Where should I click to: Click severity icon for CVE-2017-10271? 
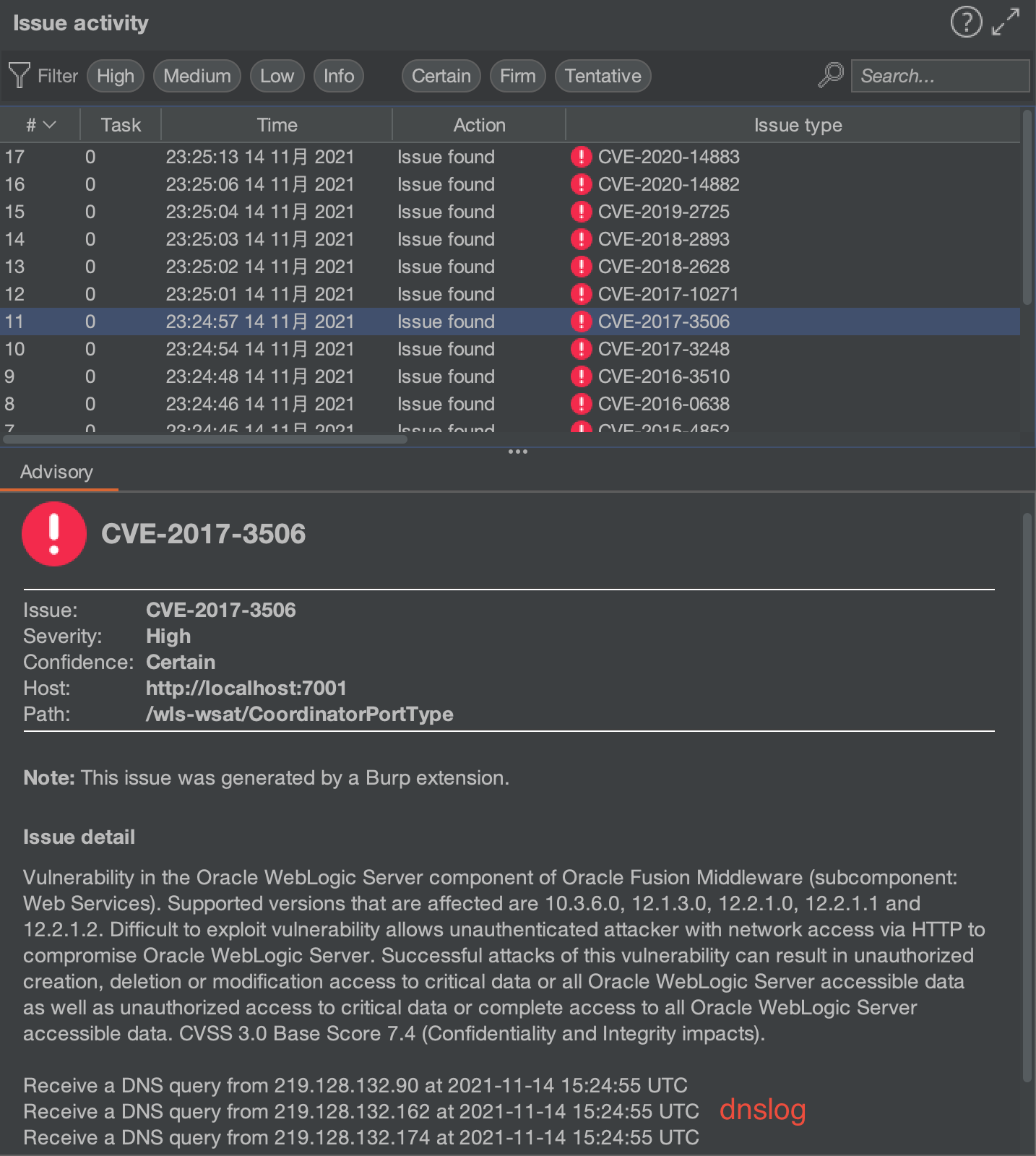[581, 294]
